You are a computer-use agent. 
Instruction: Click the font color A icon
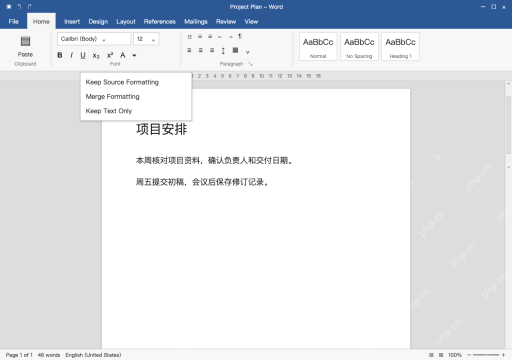point(123,55)
